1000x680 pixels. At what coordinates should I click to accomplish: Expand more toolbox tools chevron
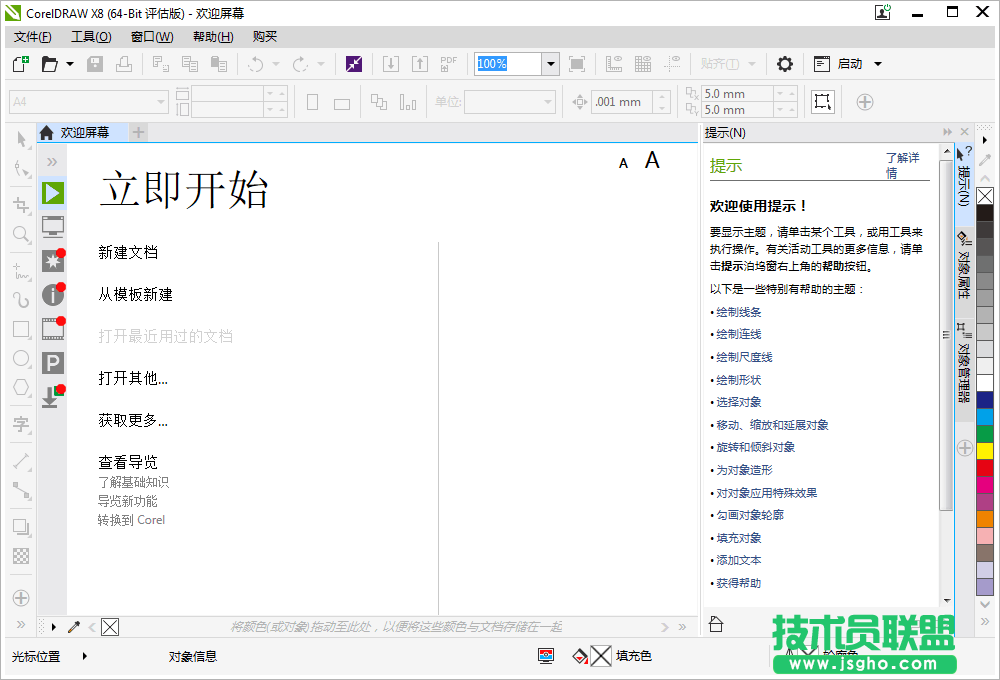pos(21,625)
